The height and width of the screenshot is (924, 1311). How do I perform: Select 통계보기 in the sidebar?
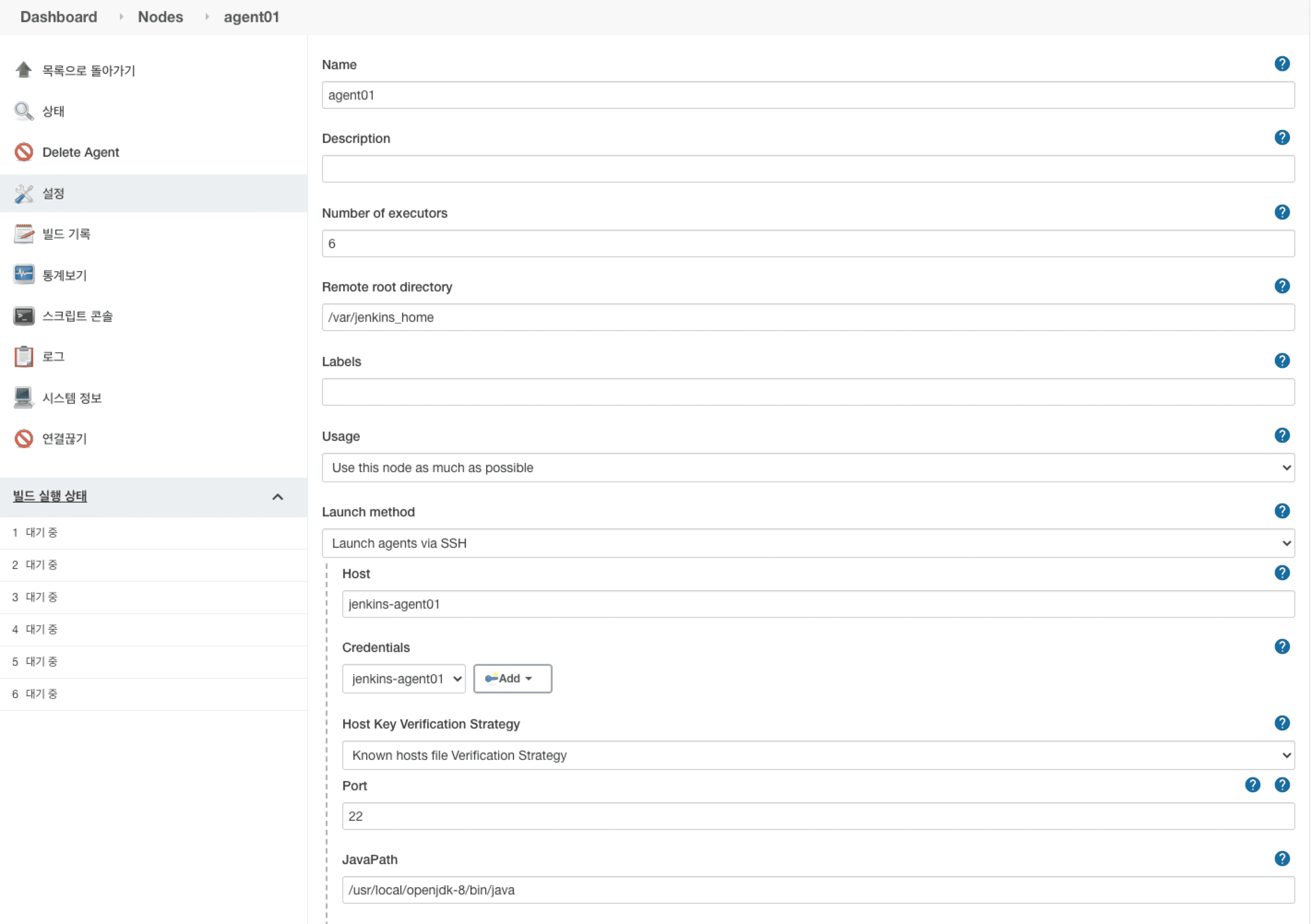pyautogui.click(x=65, y=275)
